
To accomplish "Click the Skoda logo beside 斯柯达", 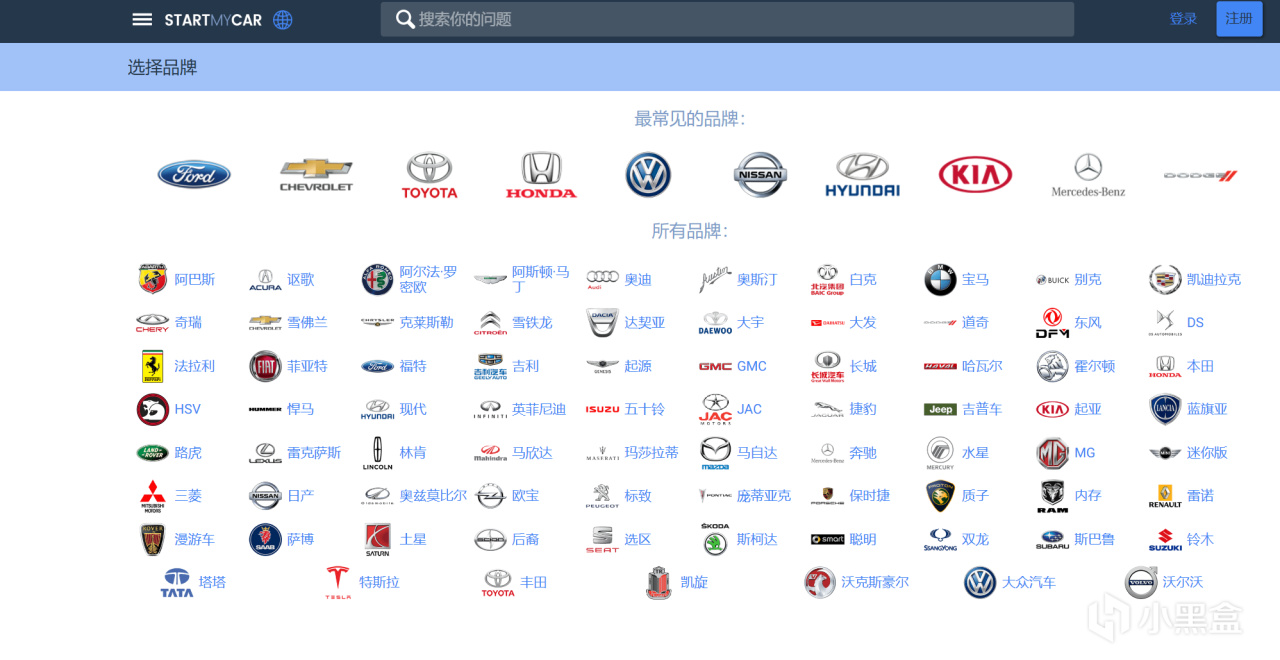I will pyautogui.click(x=715, y=539).
